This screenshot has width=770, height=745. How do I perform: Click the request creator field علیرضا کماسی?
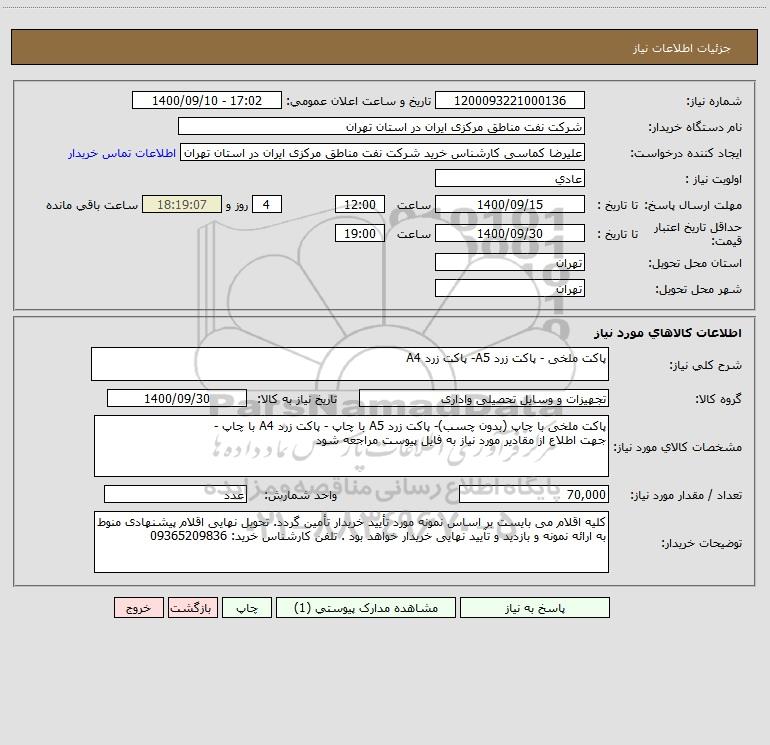point(383,153)
